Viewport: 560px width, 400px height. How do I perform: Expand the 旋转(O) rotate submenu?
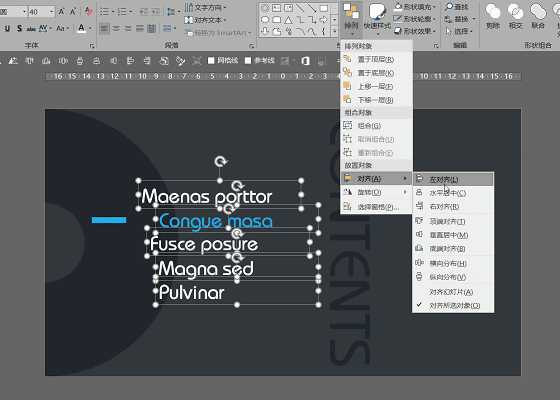point(376,192)
